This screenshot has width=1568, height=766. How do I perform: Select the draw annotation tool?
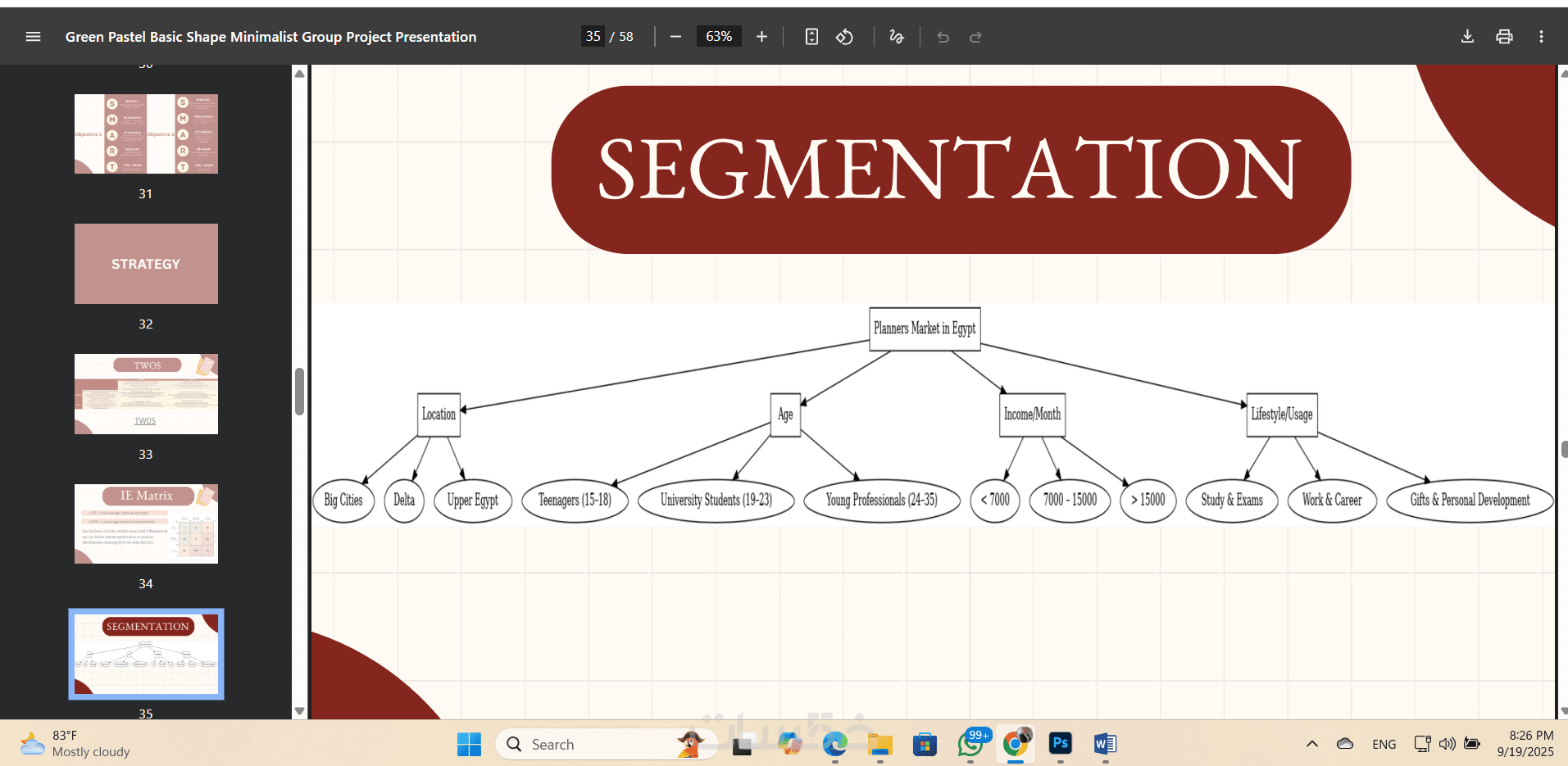click(897, 37)
